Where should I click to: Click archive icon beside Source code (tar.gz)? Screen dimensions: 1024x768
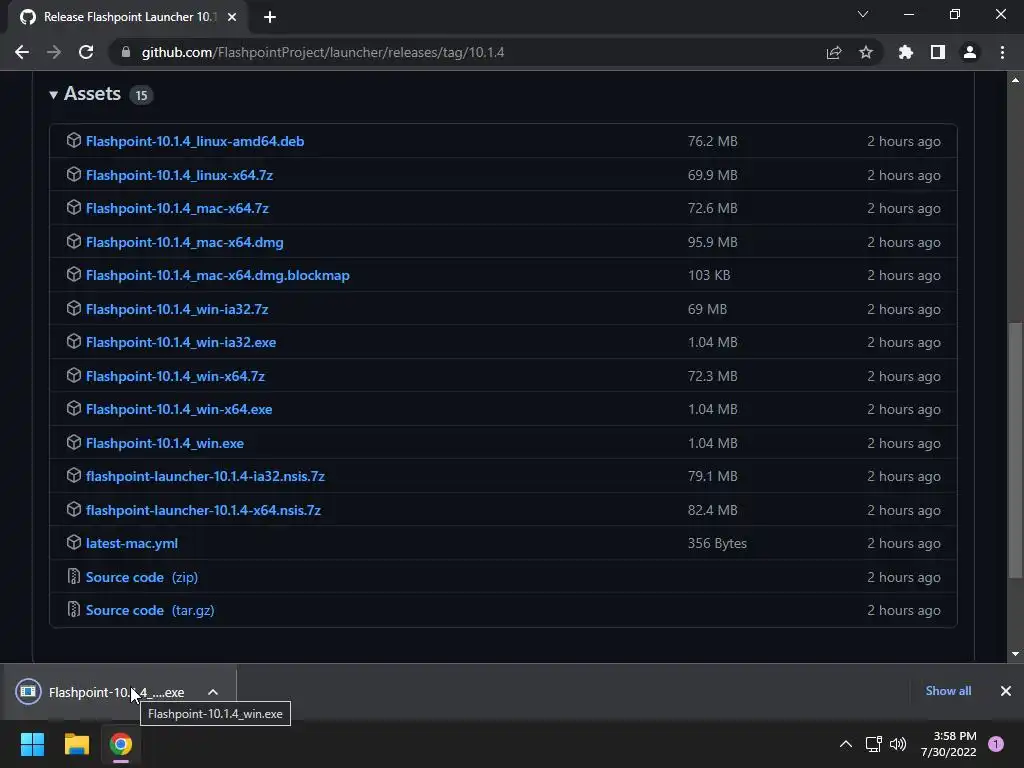74,609
